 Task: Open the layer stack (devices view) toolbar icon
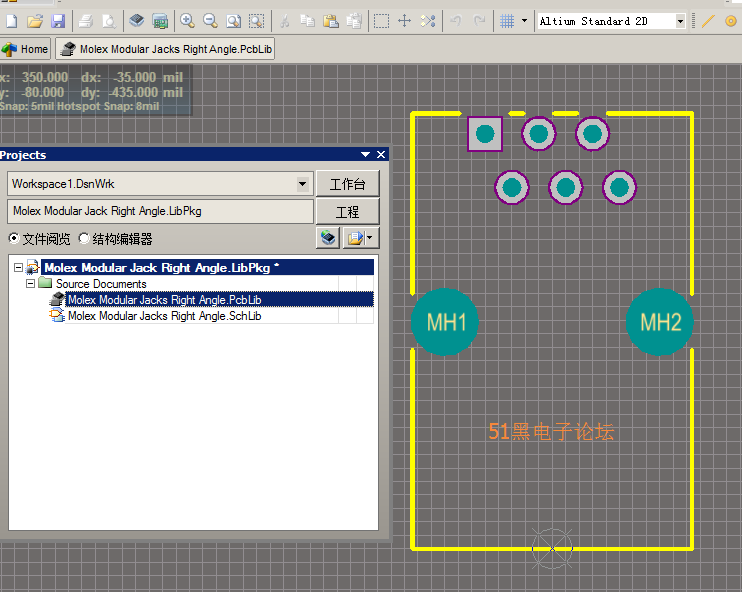click(x=137, y=21)
